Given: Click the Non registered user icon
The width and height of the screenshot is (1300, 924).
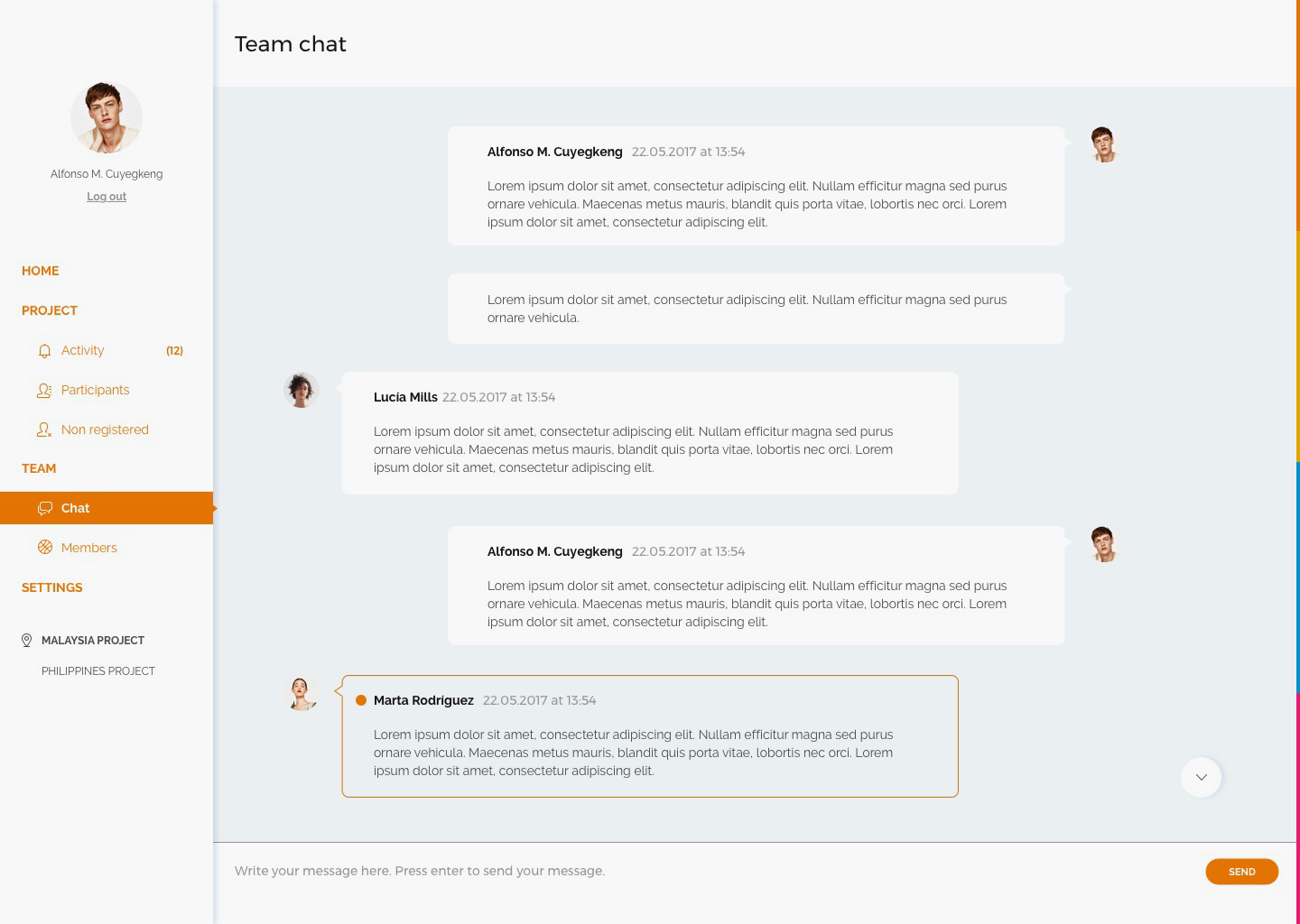Looking at the screenshot, I should (44, 430).
